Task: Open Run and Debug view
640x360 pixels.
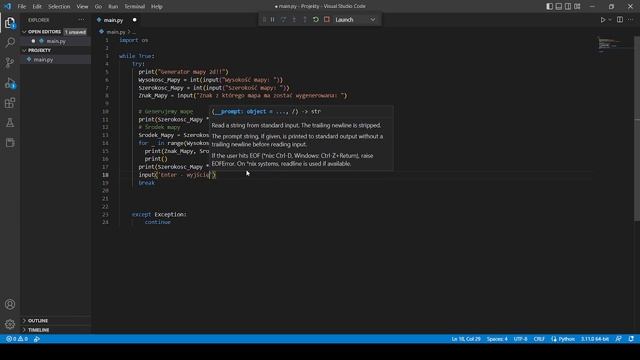Action: click(x=10, y=83)
